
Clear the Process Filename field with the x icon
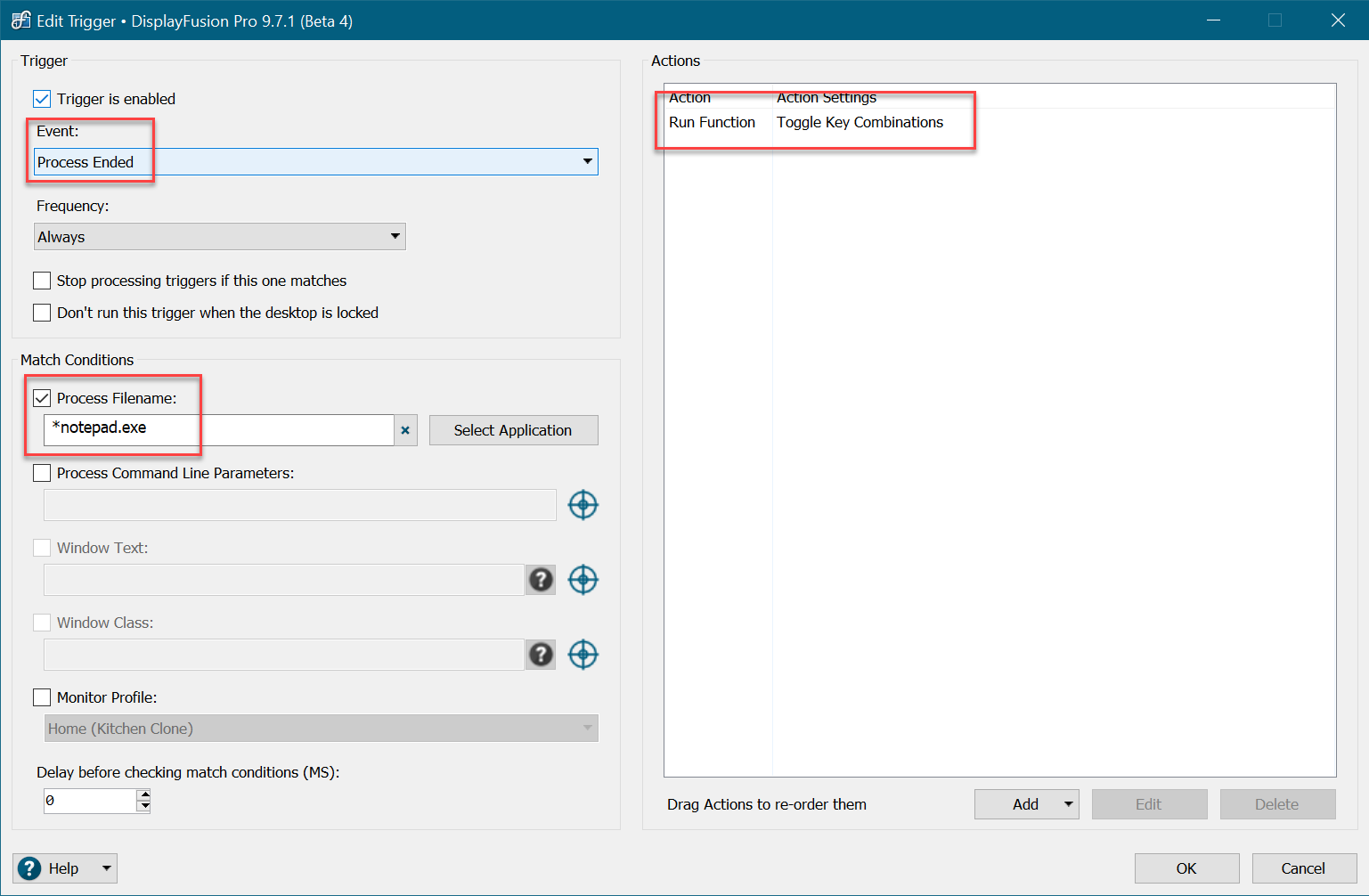[x=405, y=430]
